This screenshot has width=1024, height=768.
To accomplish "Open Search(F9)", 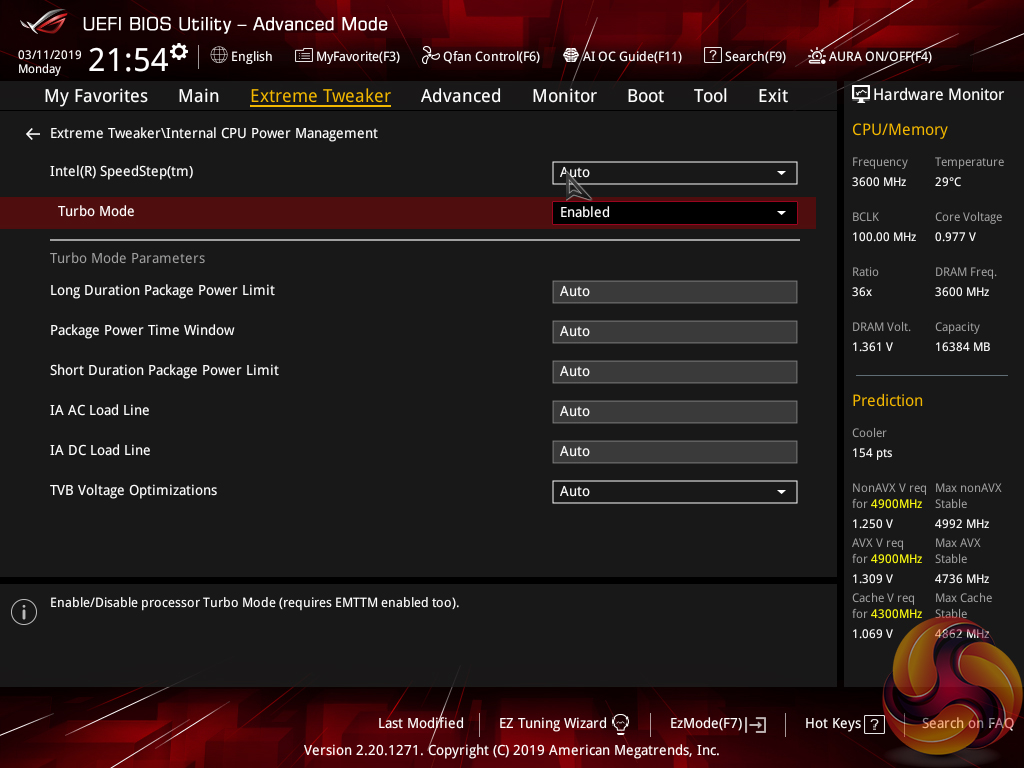I will (x=755, y=57).
